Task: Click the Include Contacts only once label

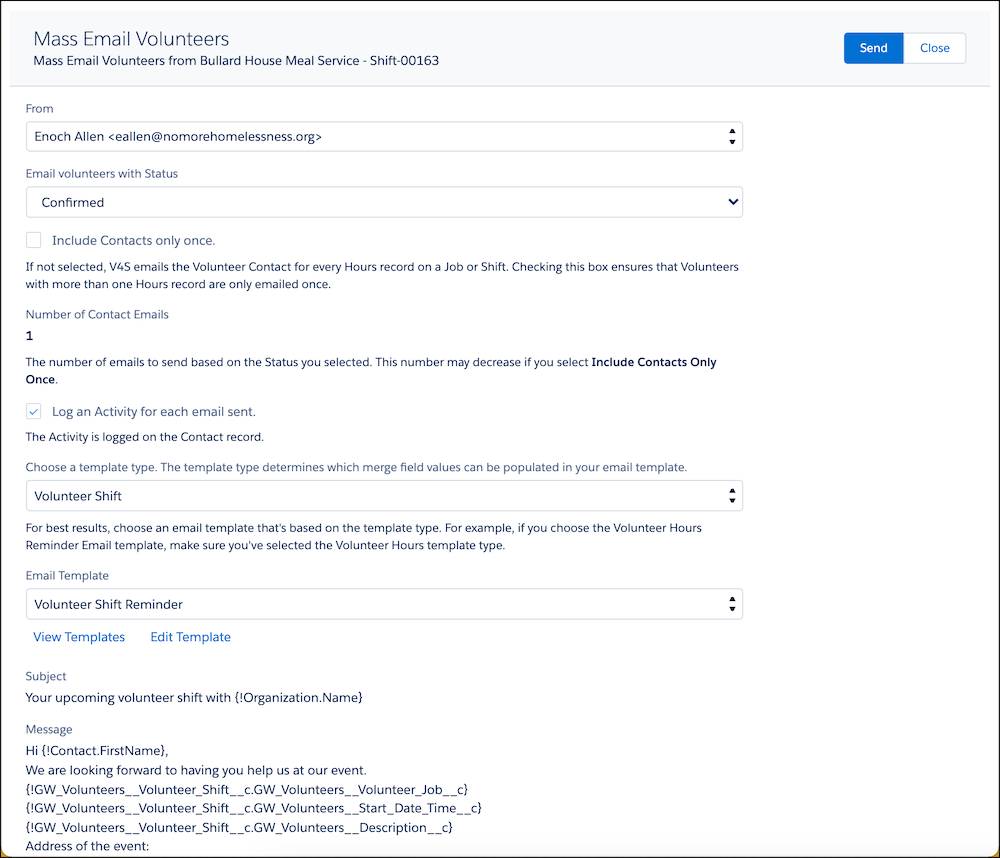Action: [133, 241]
